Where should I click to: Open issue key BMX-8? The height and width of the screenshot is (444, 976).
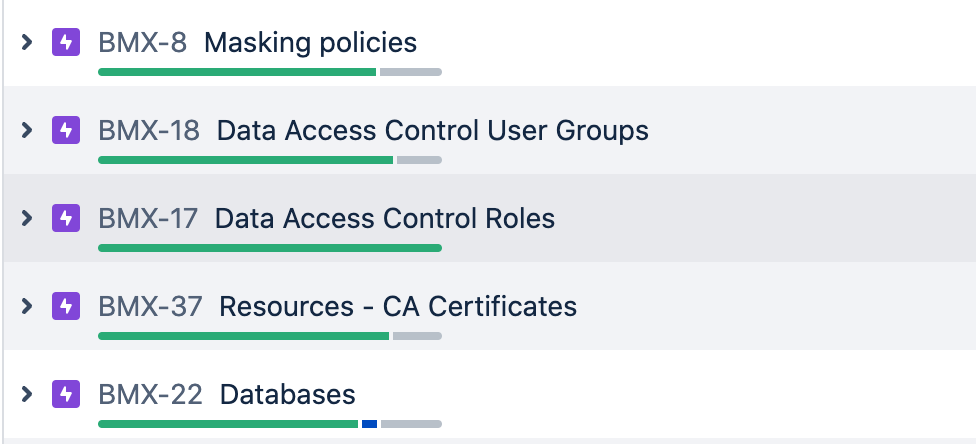click(x=142, y=43)
